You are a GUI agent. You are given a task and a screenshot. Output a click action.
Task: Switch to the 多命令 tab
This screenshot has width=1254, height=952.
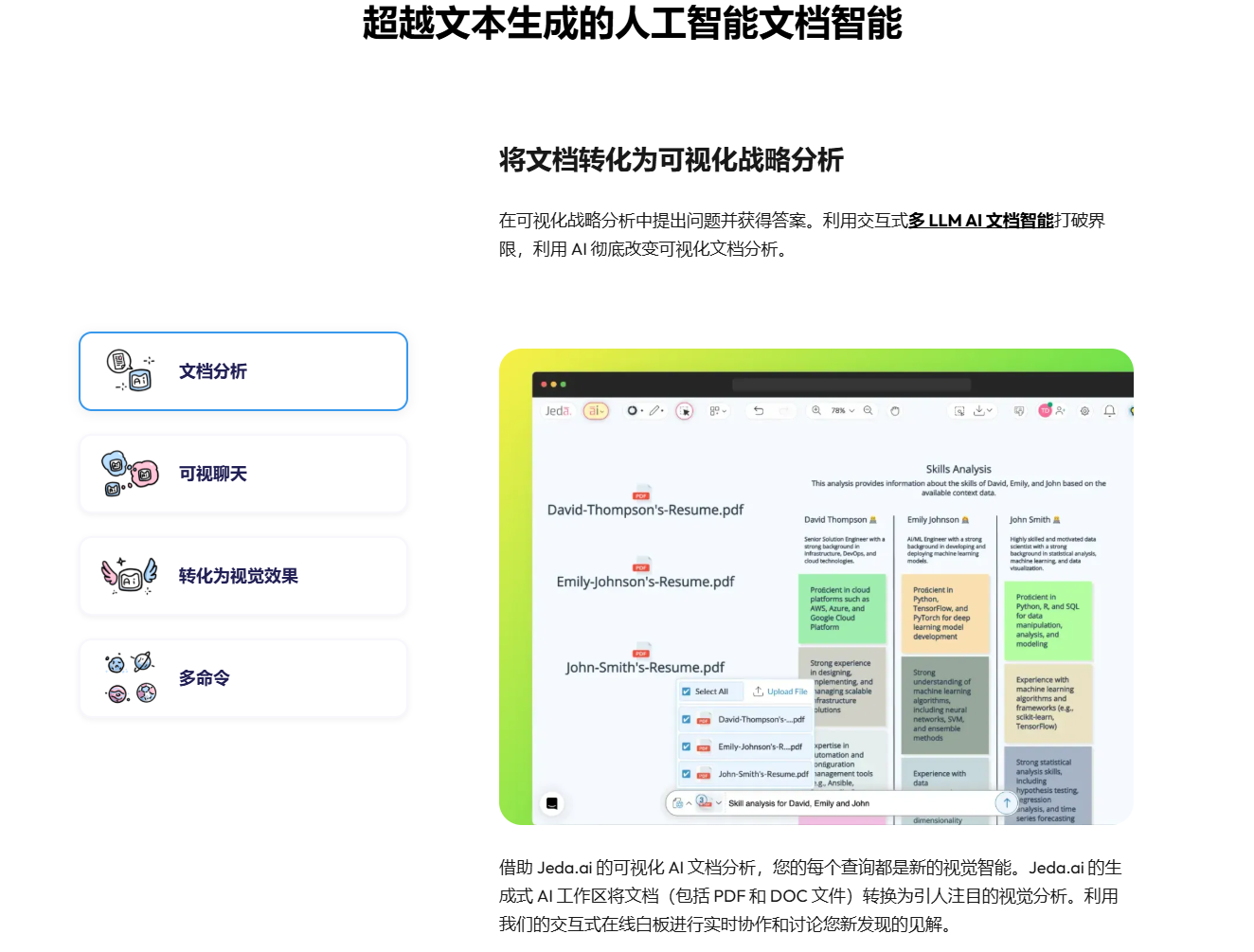[243, 678]
